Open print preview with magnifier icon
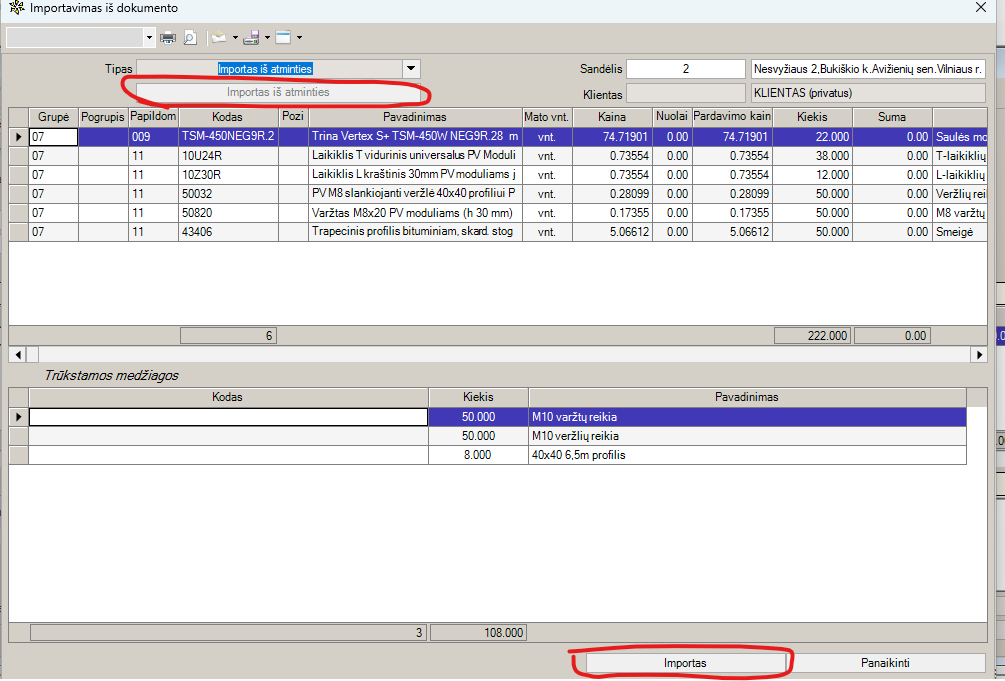This screenshot has height=681, width=1005. [x=190, y=38]
